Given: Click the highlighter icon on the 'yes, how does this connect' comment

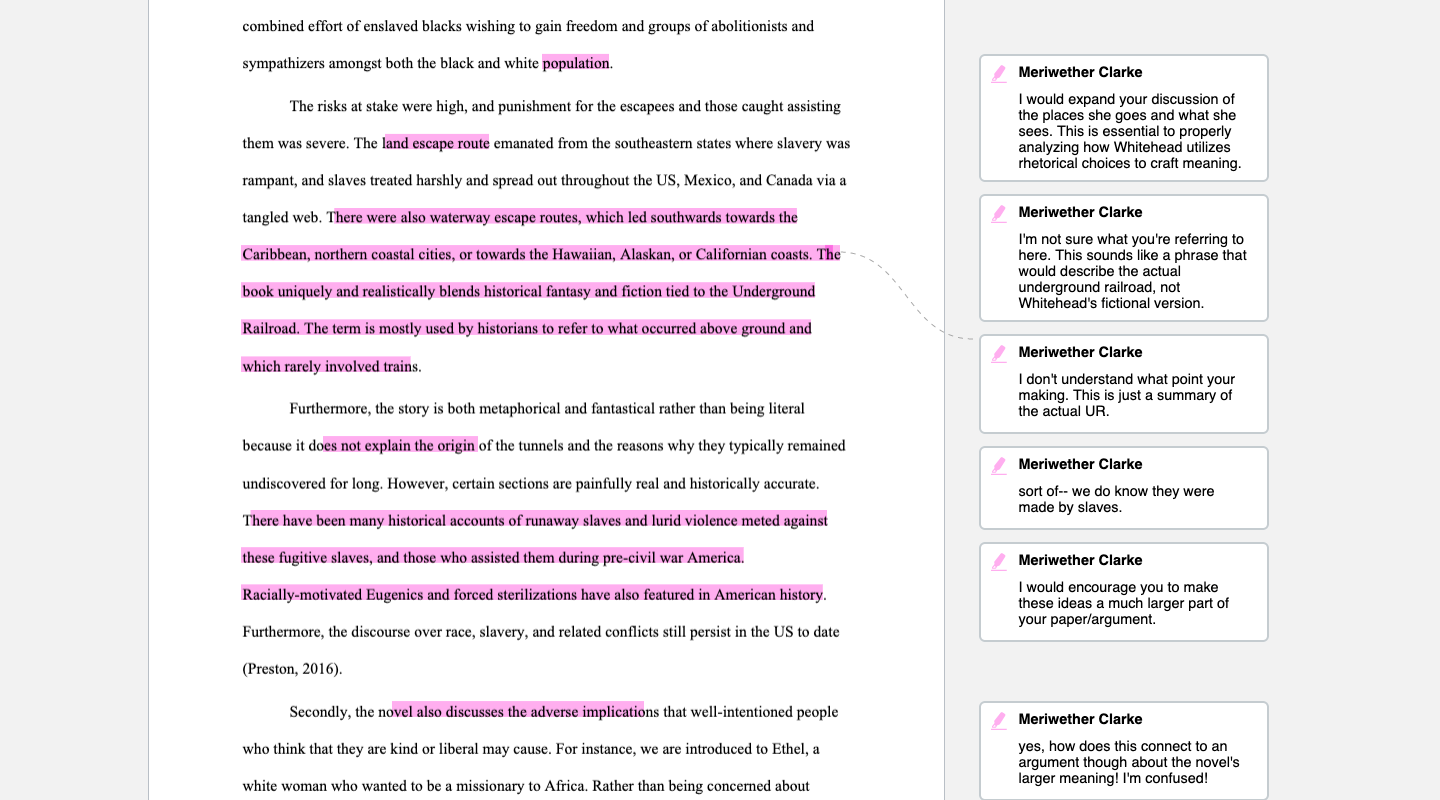Looking at the screenshot, I should pos(999,720).
